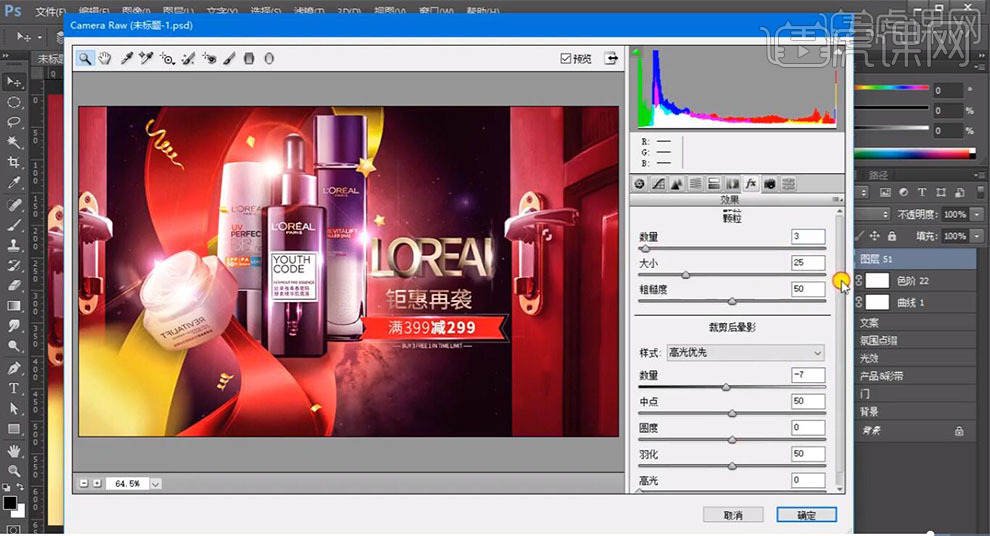Open the Effects panel flyout menu
The width and height of the screenshot is (990, 536).
pyautogui.click(x=837, y=200)
